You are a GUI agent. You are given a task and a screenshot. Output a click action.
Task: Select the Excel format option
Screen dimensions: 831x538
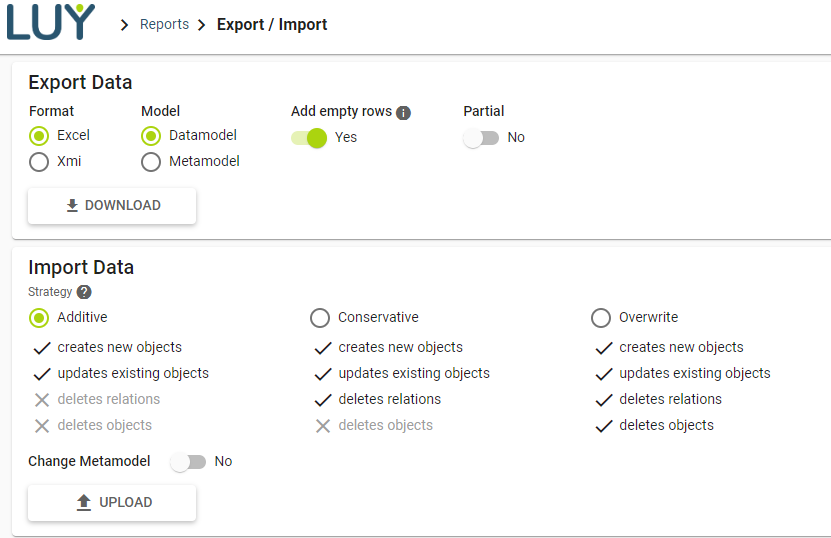(39, 136)
